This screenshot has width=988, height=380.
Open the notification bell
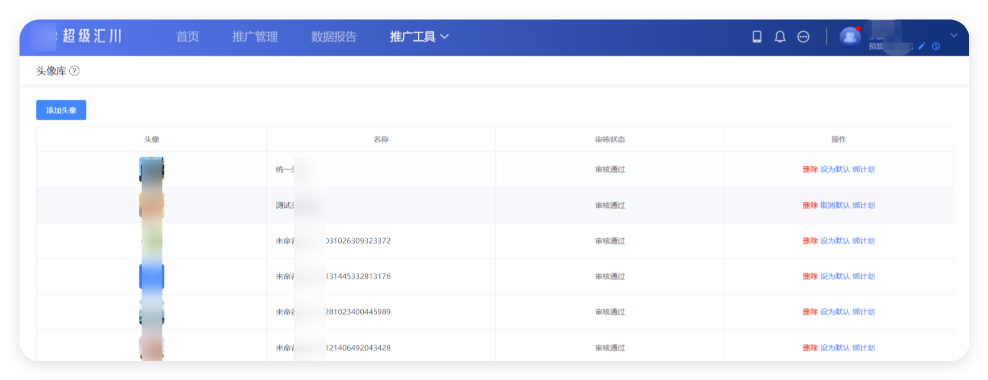(x=780, y=37)
